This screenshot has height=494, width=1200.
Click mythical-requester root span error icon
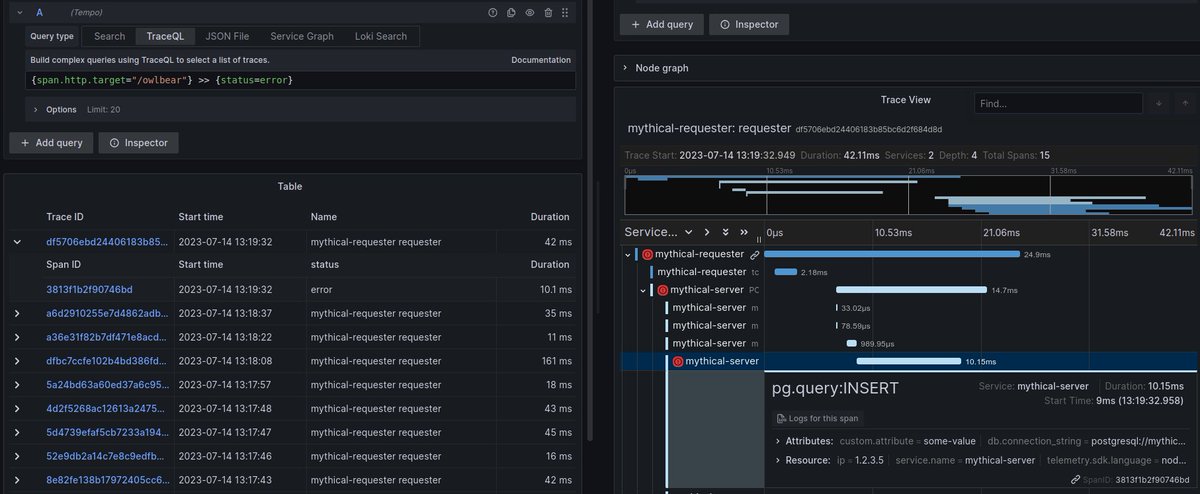click(x=647, y=255)
